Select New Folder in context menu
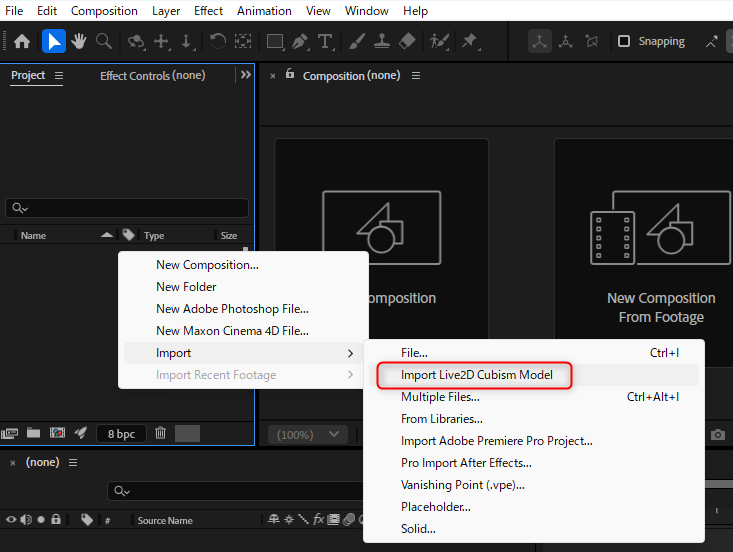The width and height of the screenshot is (733, 552). pos(243,287)
